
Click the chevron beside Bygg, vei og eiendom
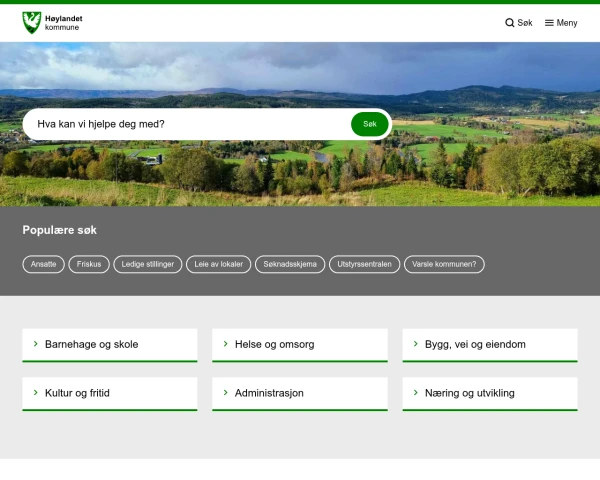coord(416,344)
